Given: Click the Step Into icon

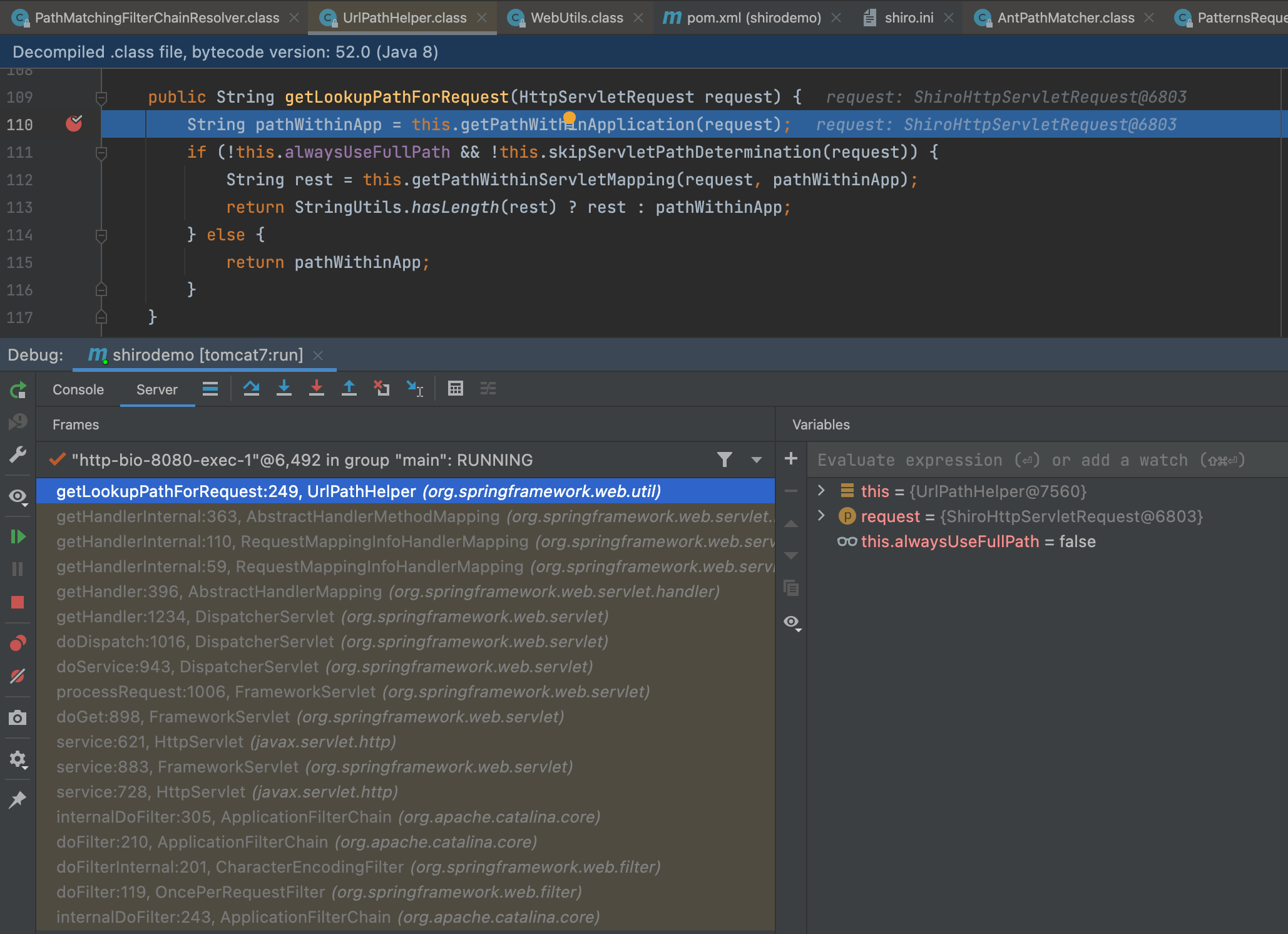Looking at the screenshot, I should [x=284, y=389].
